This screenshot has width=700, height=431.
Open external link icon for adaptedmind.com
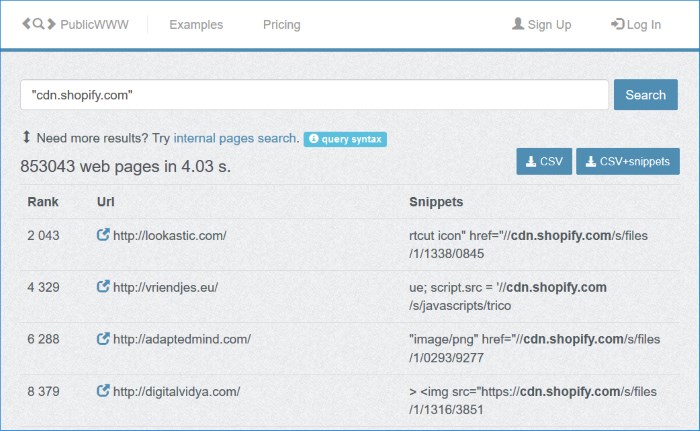[x=103, y=339]
